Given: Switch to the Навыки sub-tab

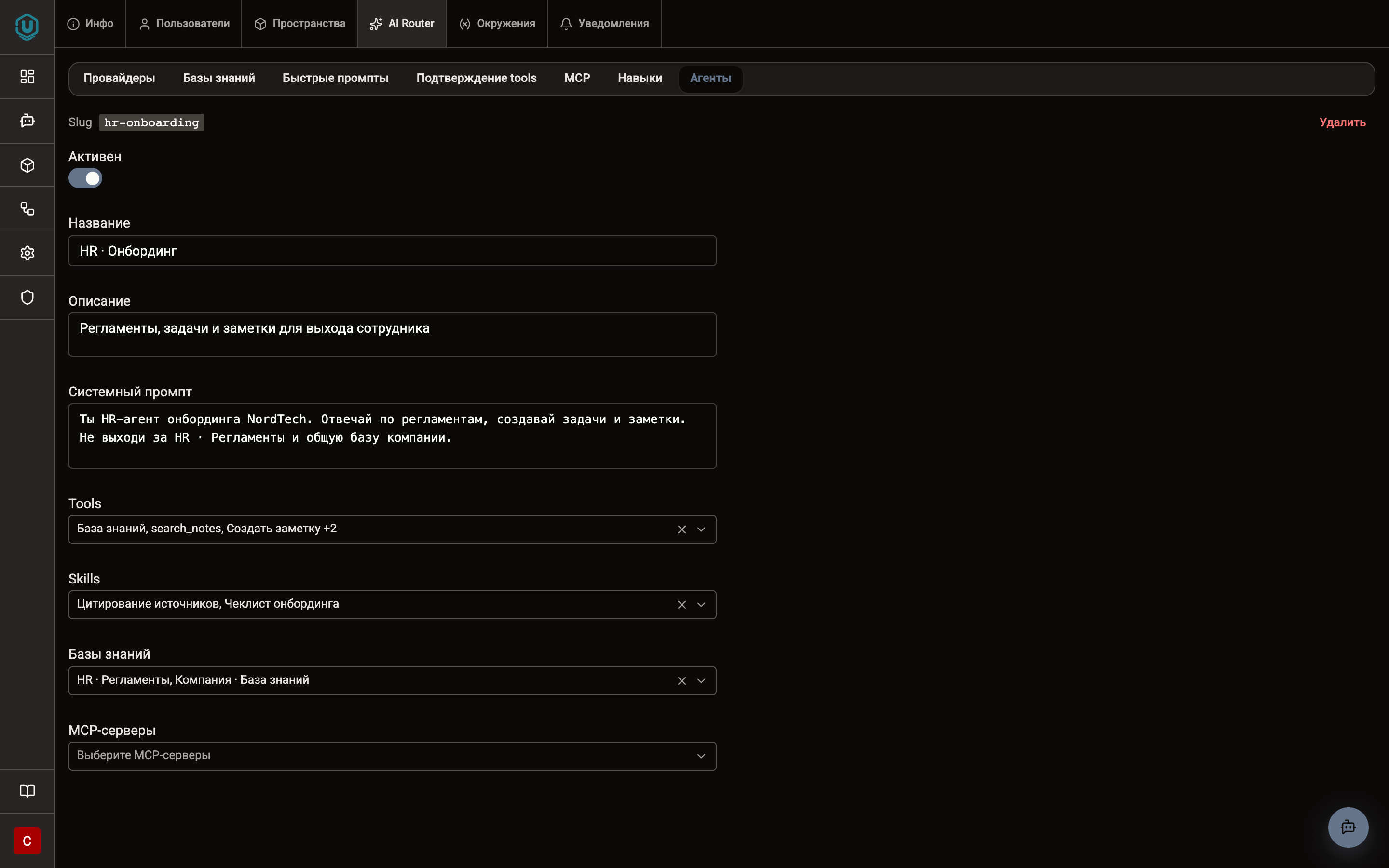Looking at the screenshot, I should pos(640,78).
